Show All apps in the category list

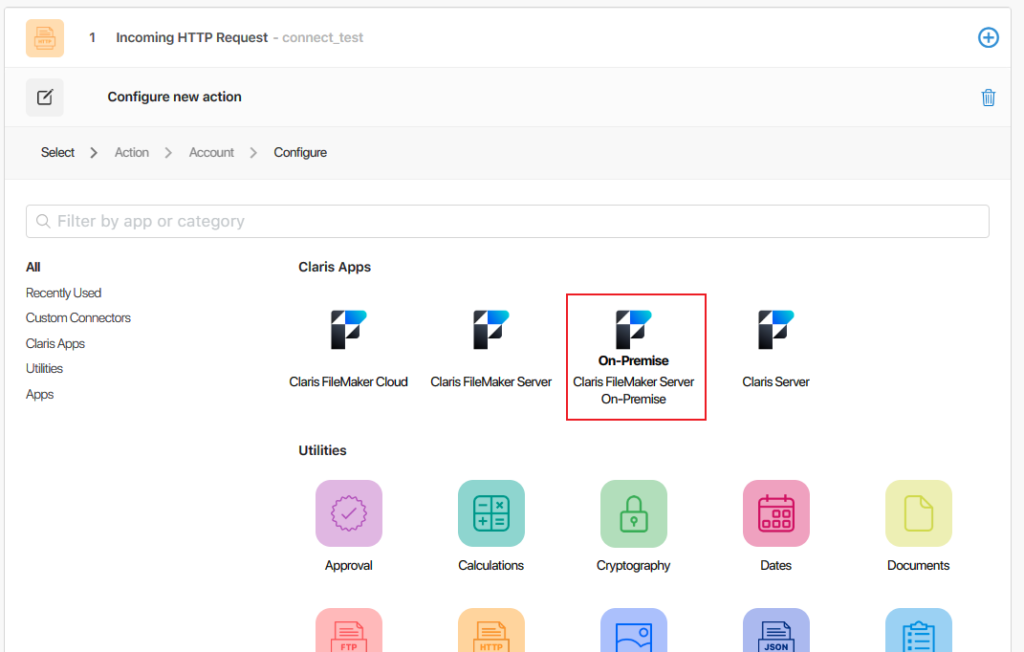coord(33,267)
